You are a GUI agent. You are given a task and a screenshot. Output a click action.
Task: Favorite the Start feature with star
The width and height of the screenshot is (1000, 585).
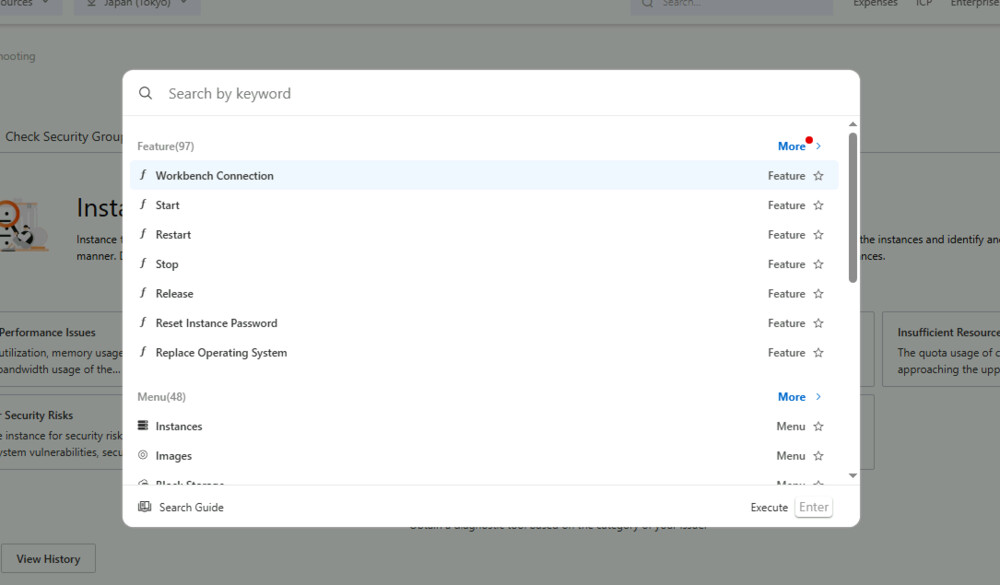tap(818, 205)
